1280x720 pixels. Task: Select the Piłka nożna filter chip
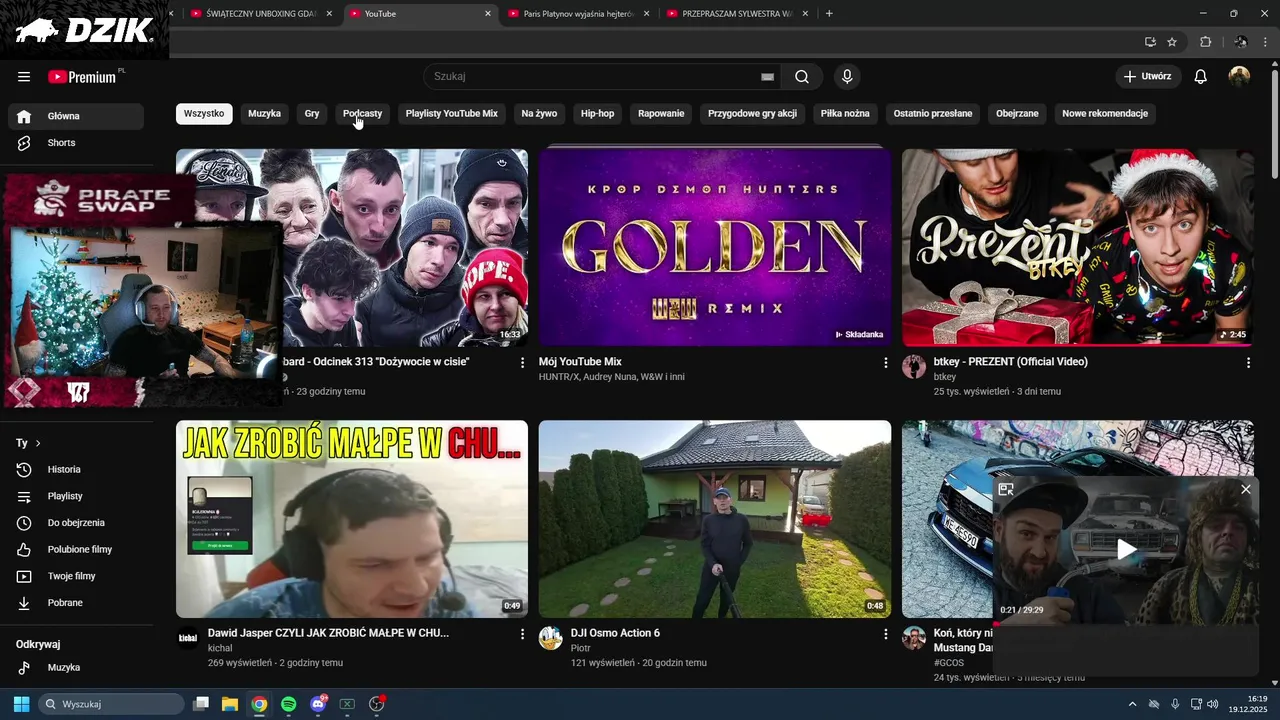[x=845, y=114]
